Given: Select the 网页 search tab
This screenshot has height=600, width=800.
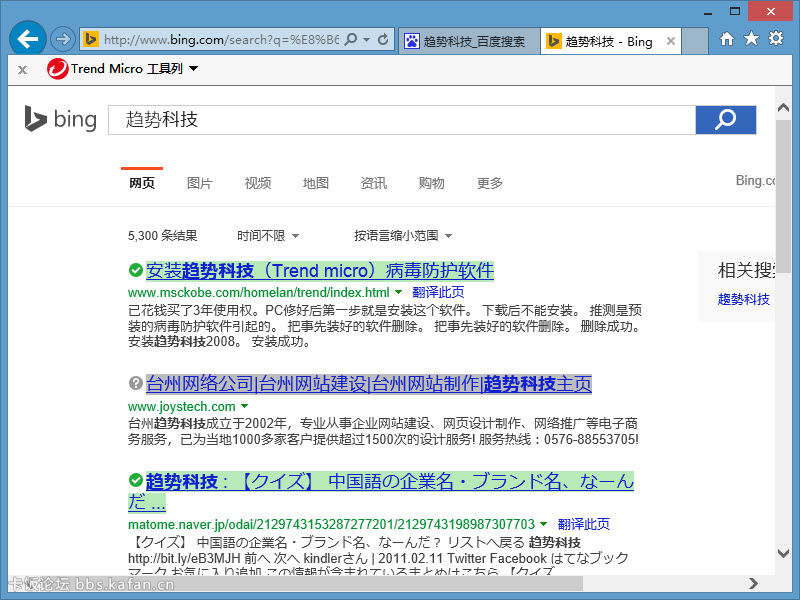Looking at the screenshot, I should (142, 183).
